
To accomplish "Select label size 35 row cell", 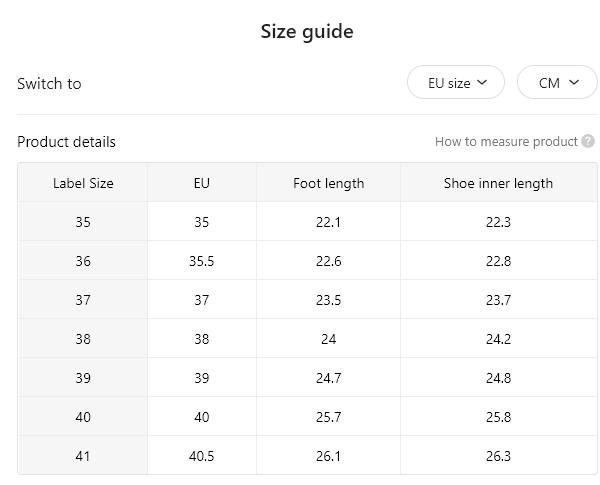I will click(83, 222).
